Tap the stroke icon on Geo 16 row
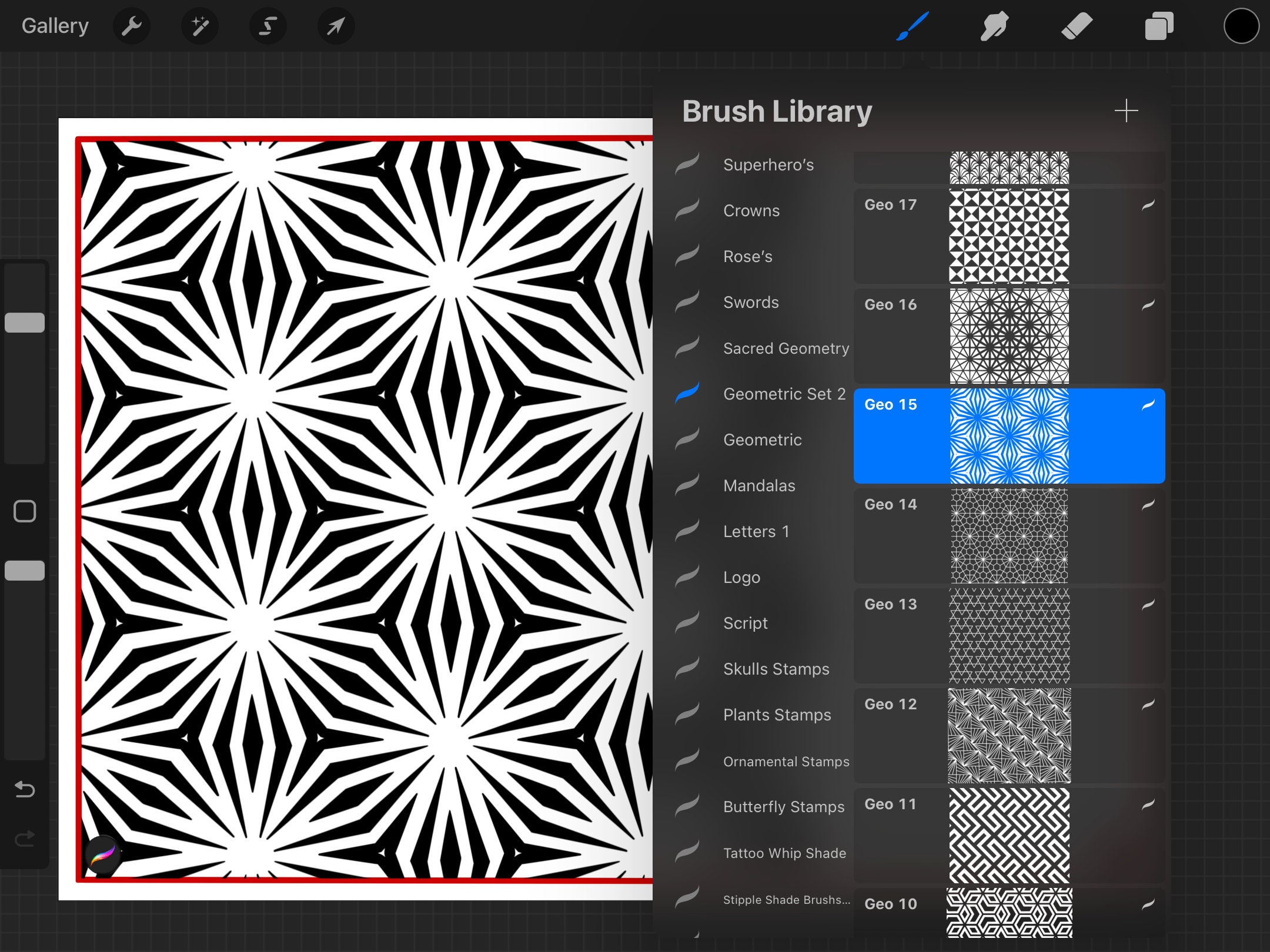This screenshot has height=952, width=1270. (1148, 305)
